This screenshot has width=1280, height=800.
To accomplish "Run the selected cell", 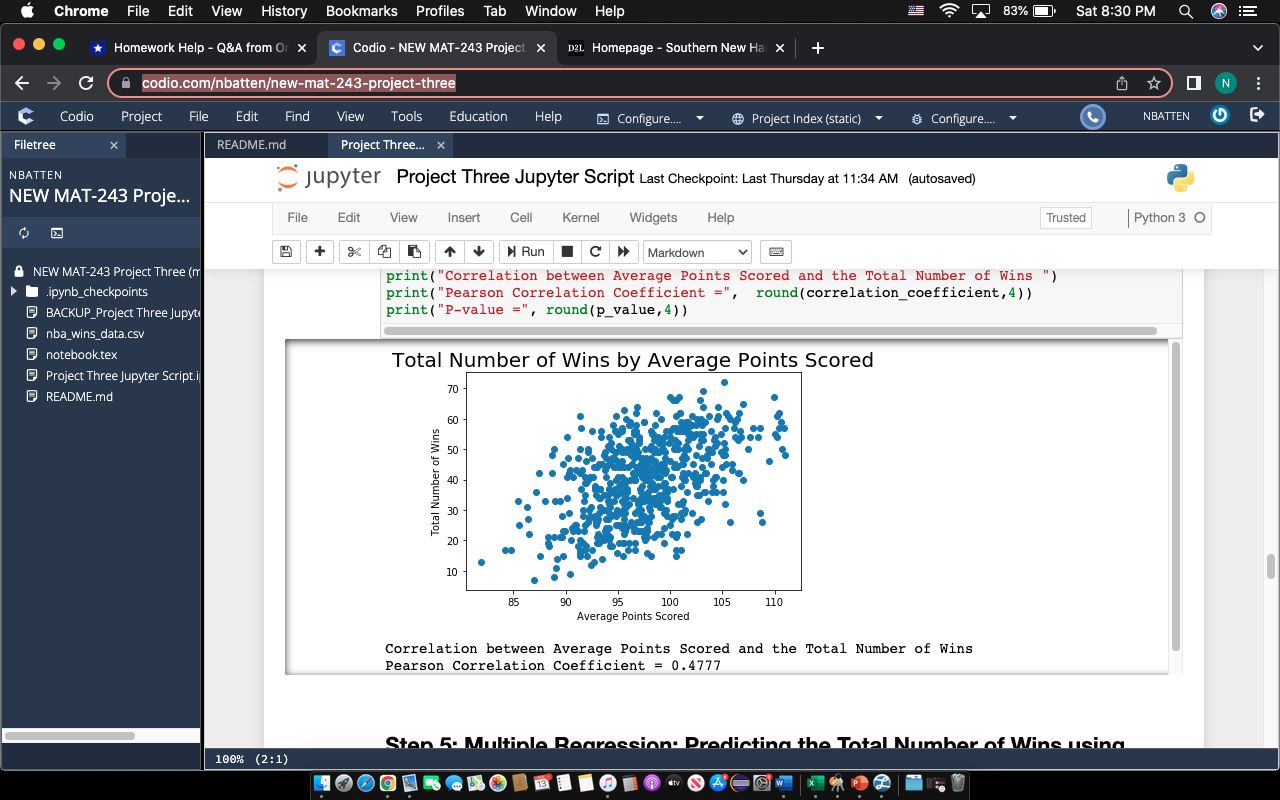I will (524, 251).
